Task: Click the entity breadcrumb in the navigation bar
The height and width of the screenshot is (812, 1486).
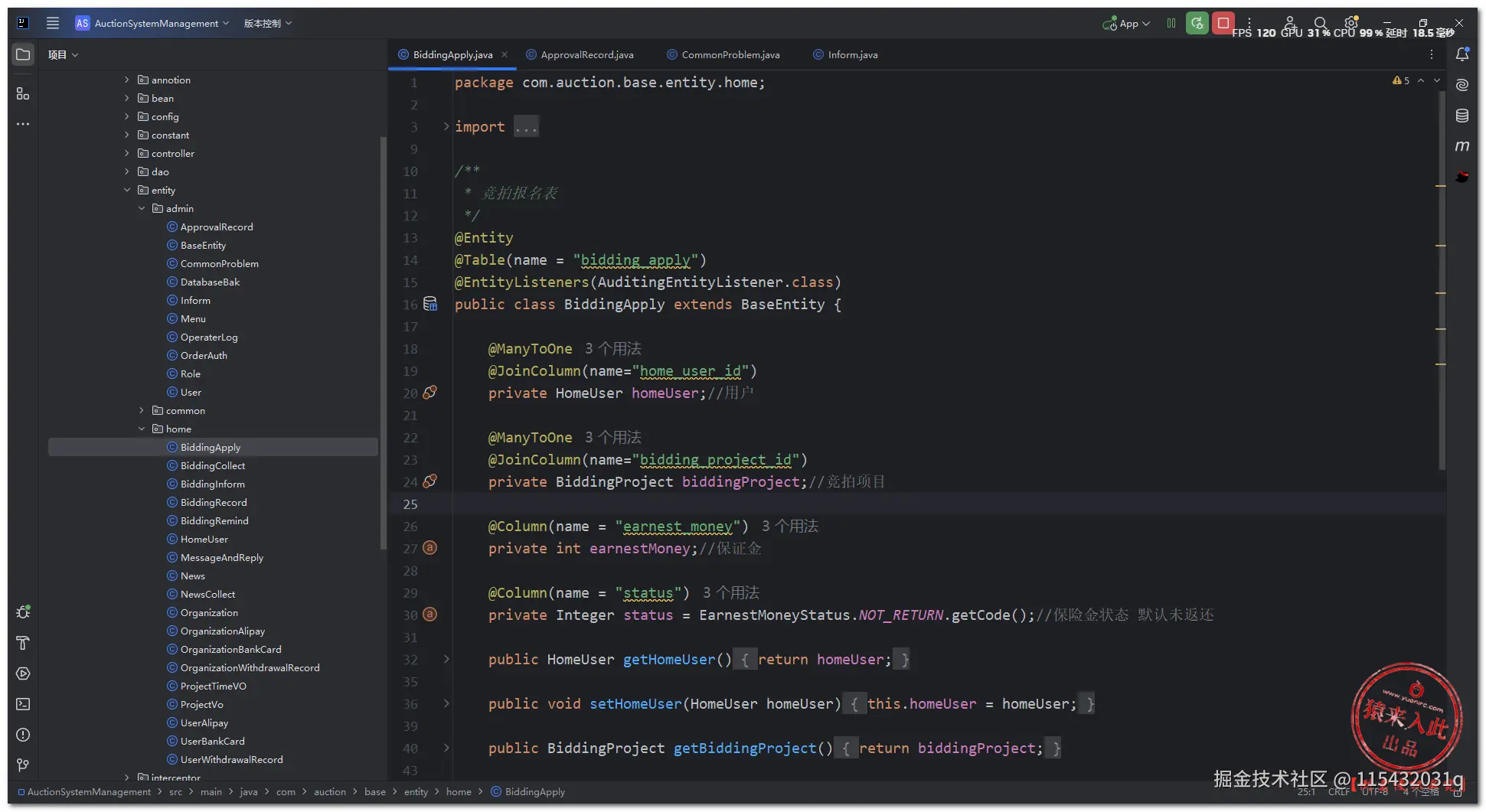Action: [x=416, y=791]
